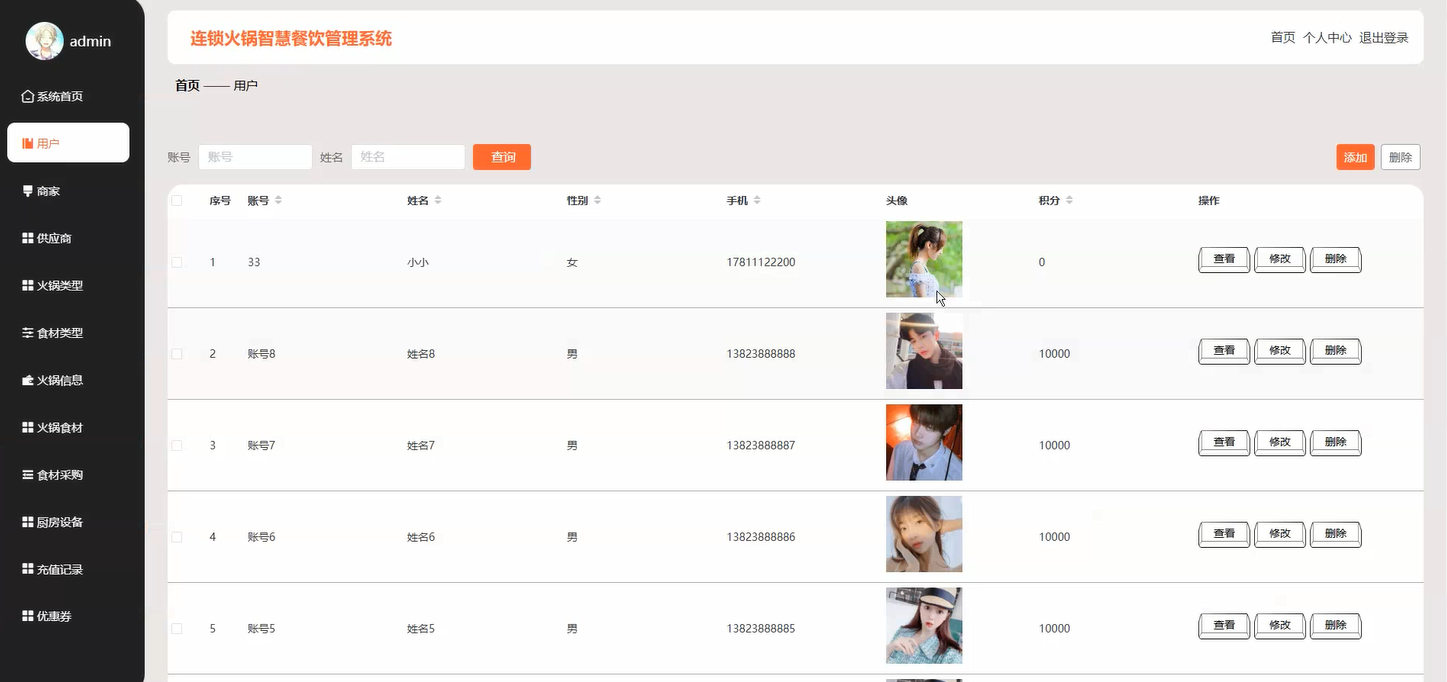Click avatar thumbnail of 姓名7

tap(924, 442)
